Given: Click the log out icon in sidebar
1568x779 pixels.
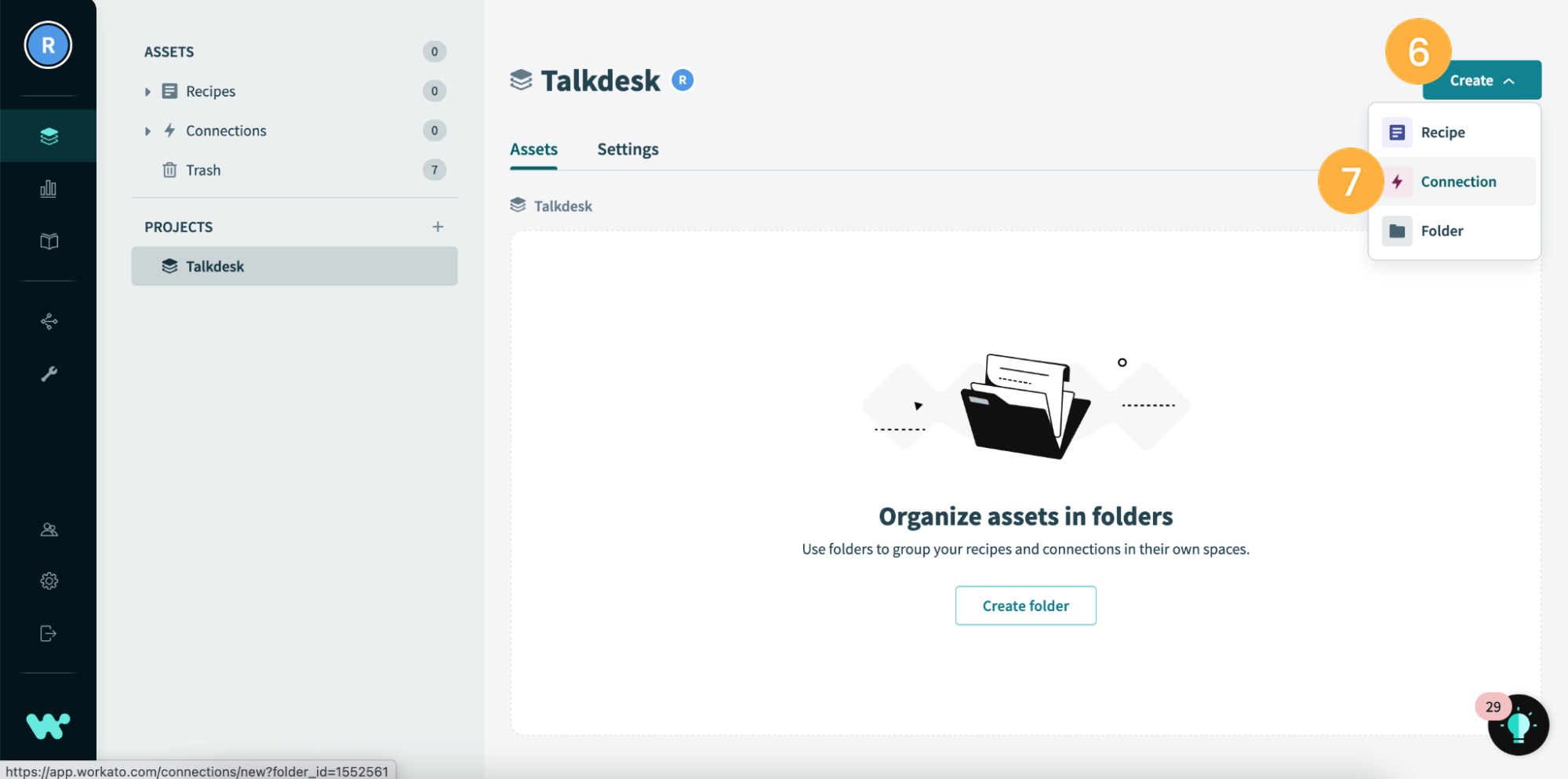Looking at the screenshot, I should 49,633.
